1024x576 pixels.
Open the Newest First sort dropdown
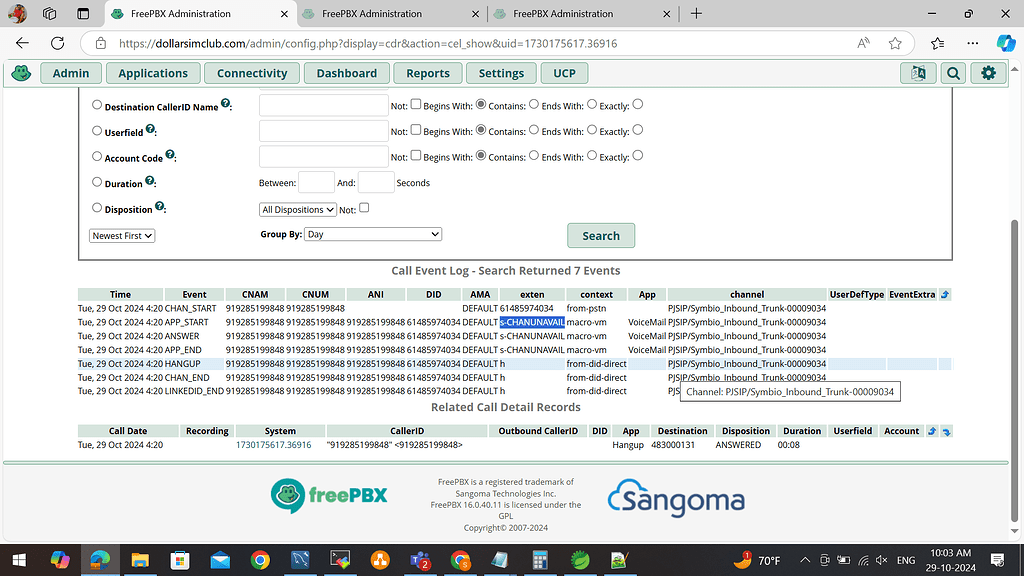[x=121, y=235]
